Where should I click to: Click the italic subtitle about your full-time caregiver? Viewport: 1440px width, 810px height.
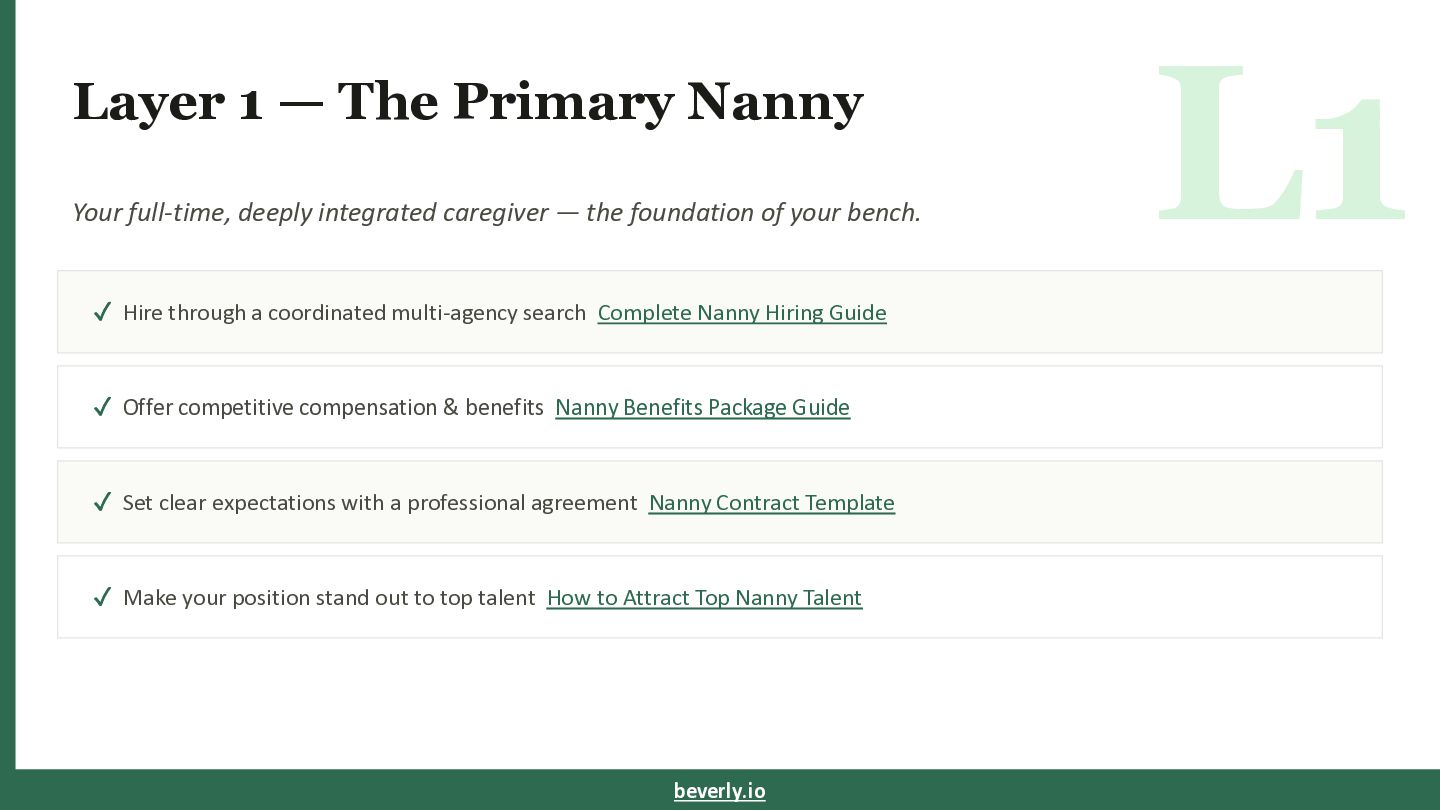[x=496, y=212]
